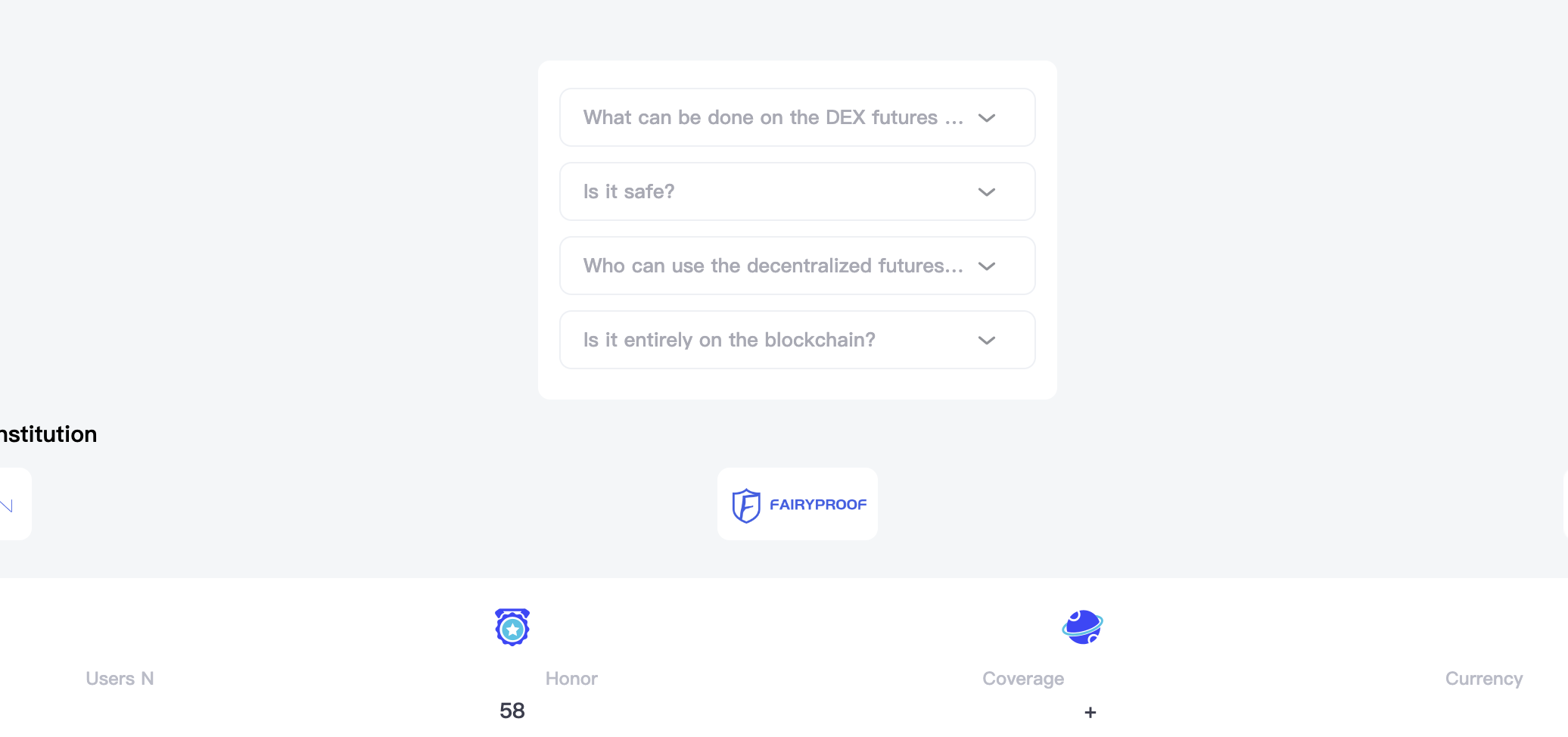Image resolution: width=1568 pixels, height=737 pixels.
Task: Click the 'Users N' label
Action: tap(120, 679)
